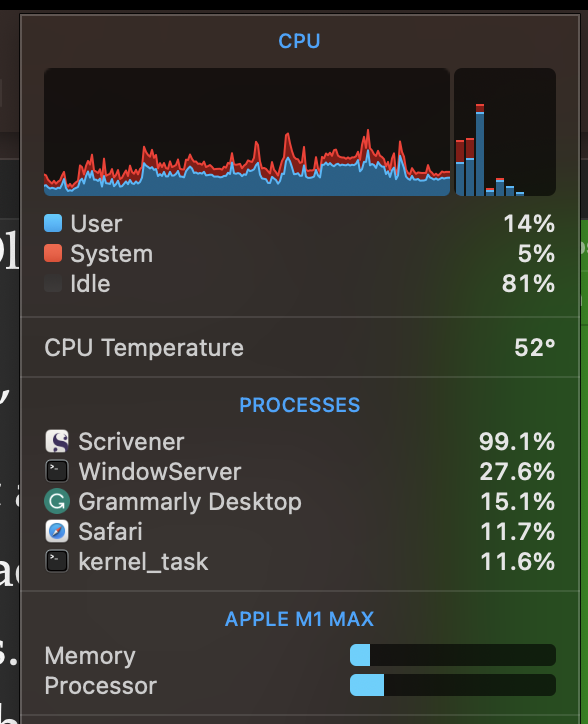Click the per-core bar chart
This screenshot has width=588, height=724.
(x=505, y=132)
